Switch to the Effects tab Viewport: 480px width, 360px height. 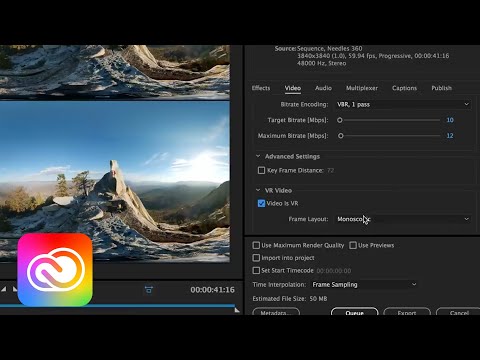(261, 88)
